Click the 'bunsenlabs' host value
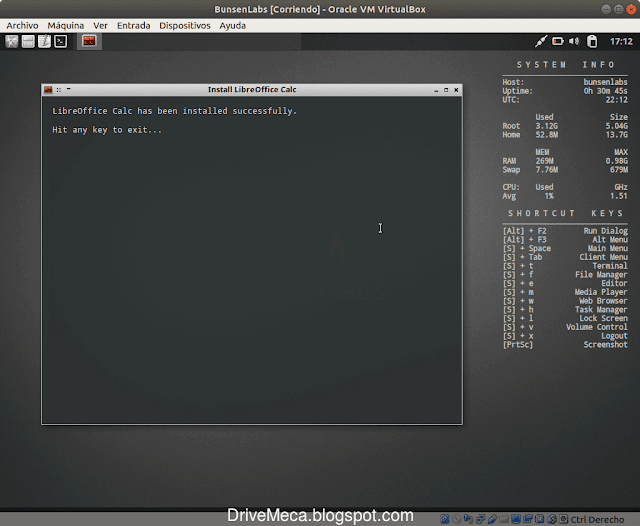Screen dimensions: 640x526 pos(605,82)
